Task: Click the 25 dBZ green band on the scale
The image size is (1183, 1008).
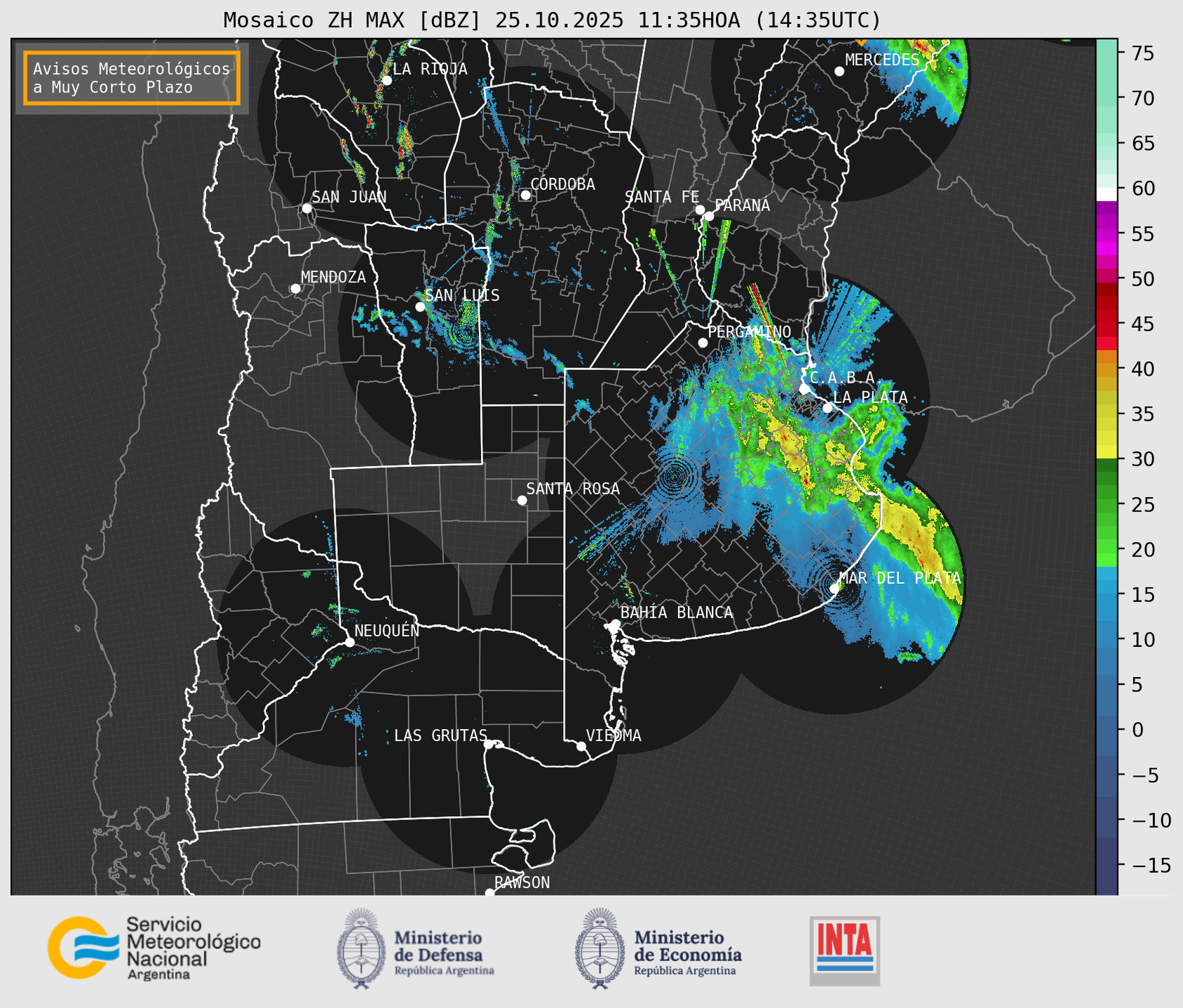Action: (x=1106, y=505)
